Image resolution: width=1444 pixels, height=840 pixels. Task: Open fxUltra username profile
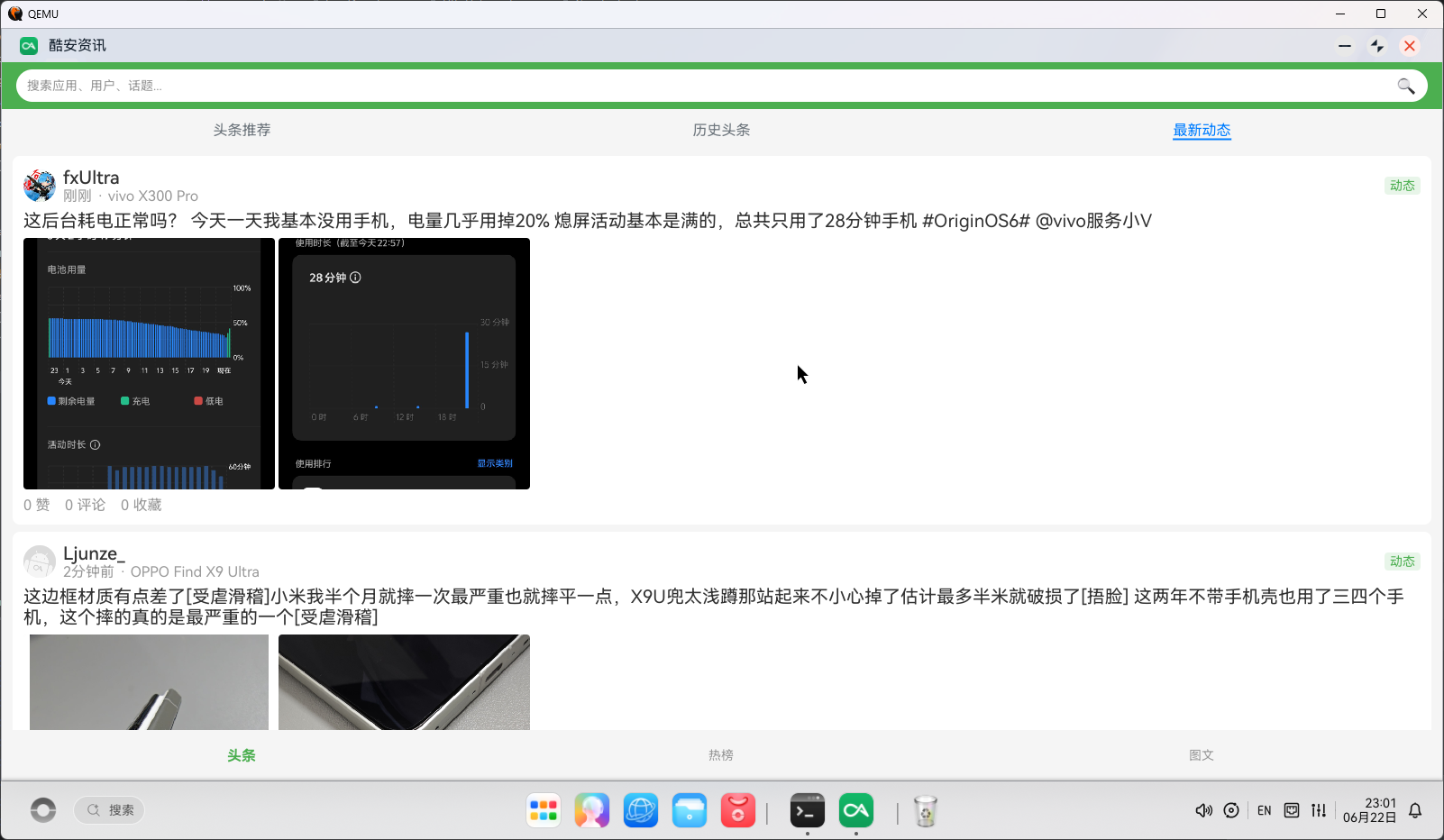point(91,178)
